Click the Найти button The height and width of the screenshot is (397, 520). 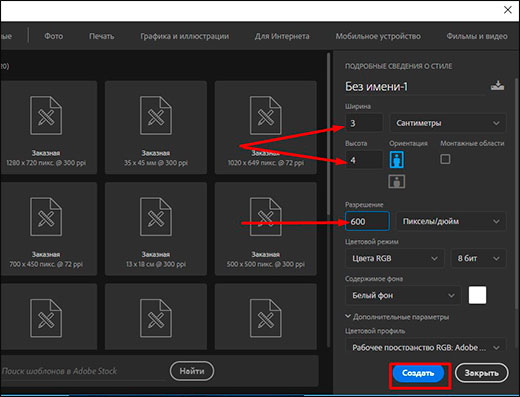[192, 371]
